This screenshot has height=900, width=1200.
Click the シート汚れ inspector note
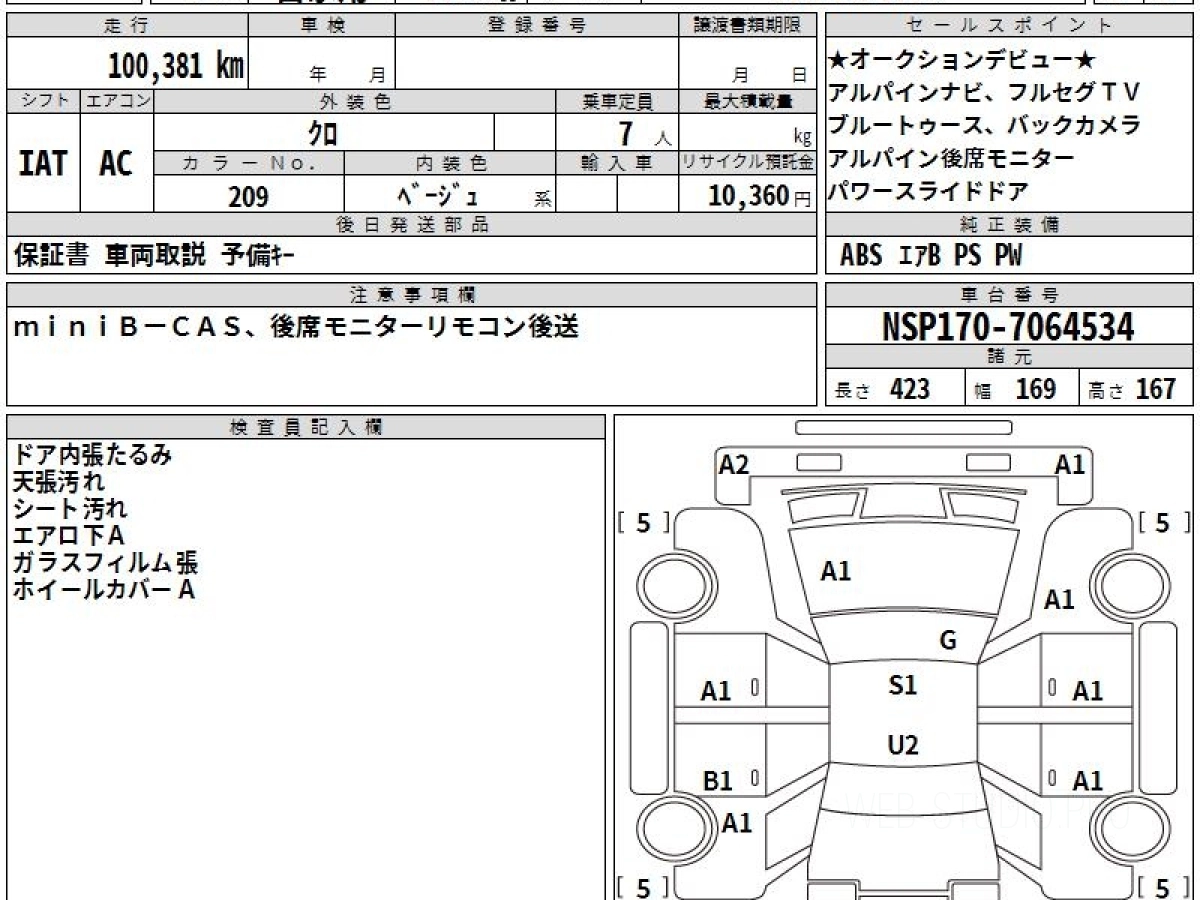point(69,509)
